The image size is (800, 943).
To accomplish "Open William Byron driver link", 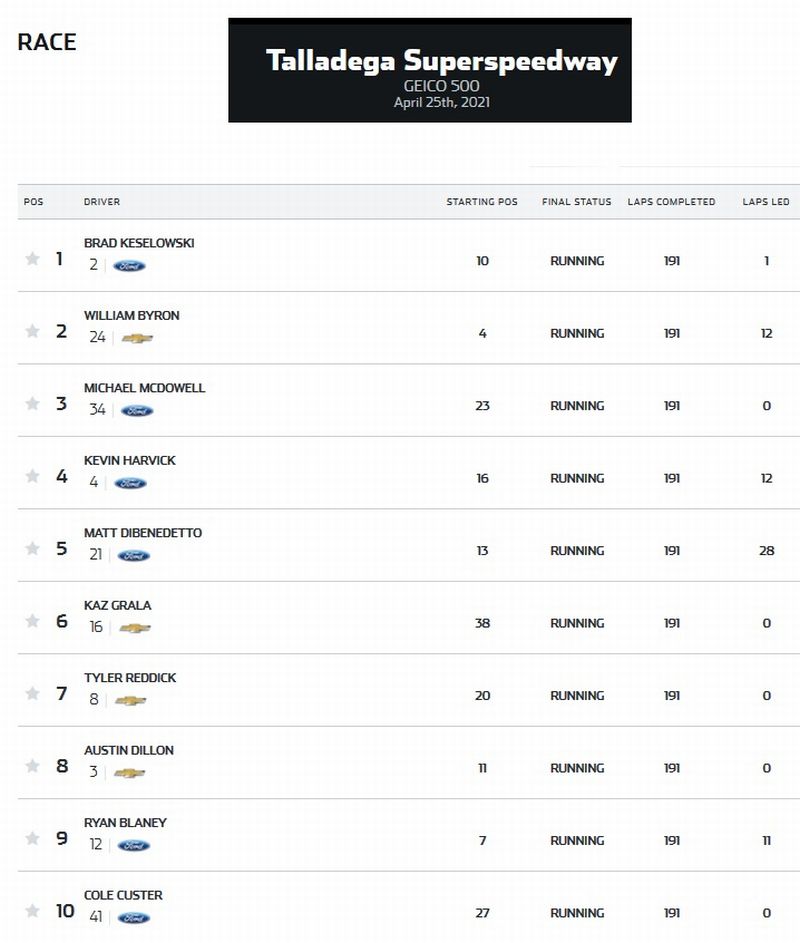I will click(x=132, y=316).
